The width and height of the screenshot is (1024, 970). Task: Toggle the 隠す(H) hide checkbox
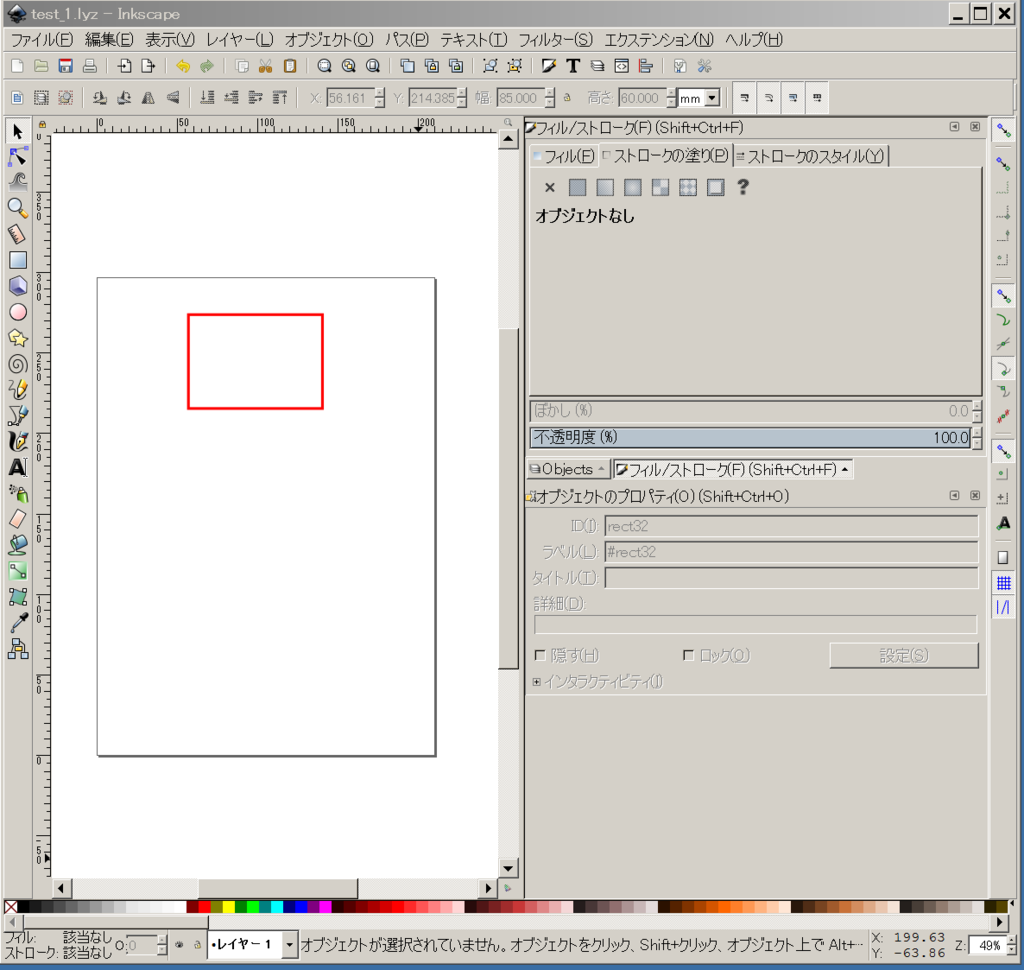point(540,655)
